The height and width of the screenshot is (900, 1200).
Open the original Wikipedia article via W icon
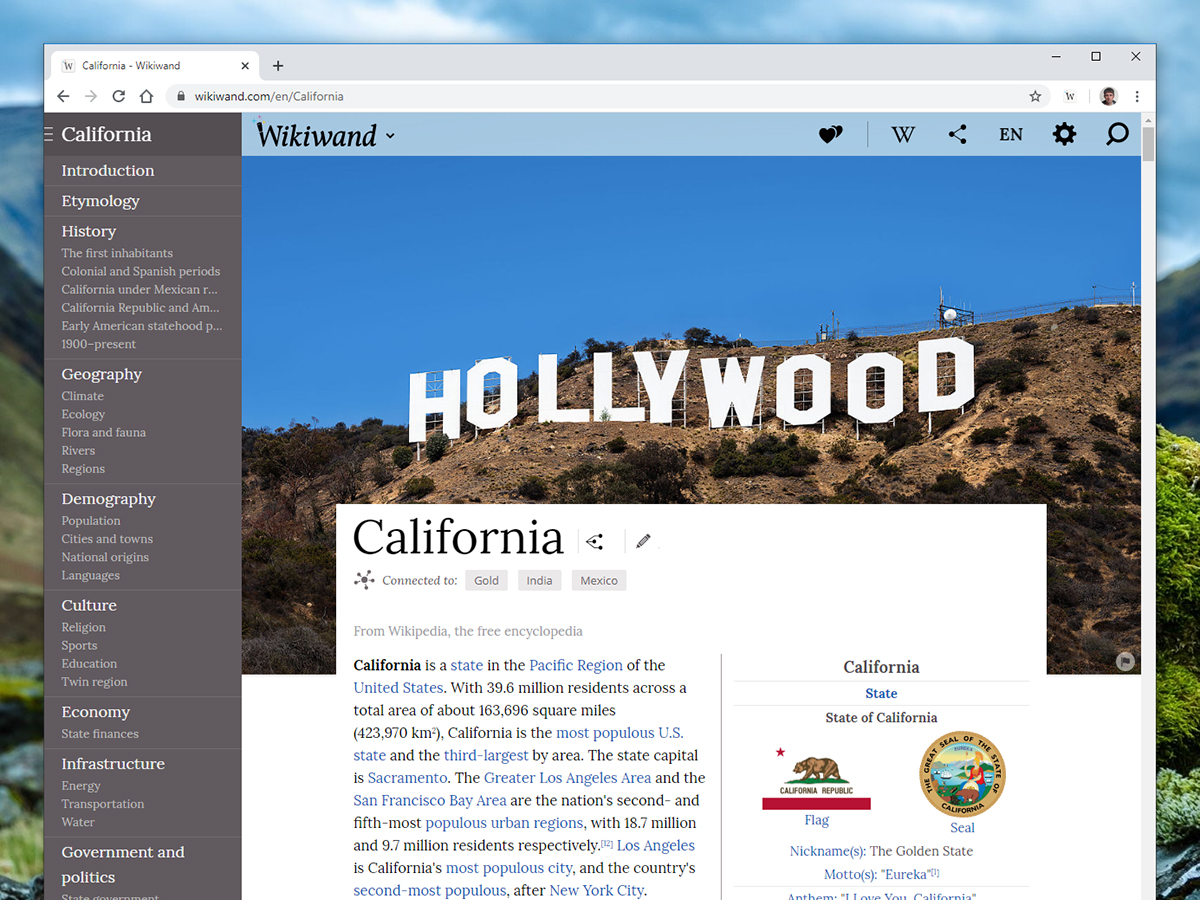[x=903, y=133]
